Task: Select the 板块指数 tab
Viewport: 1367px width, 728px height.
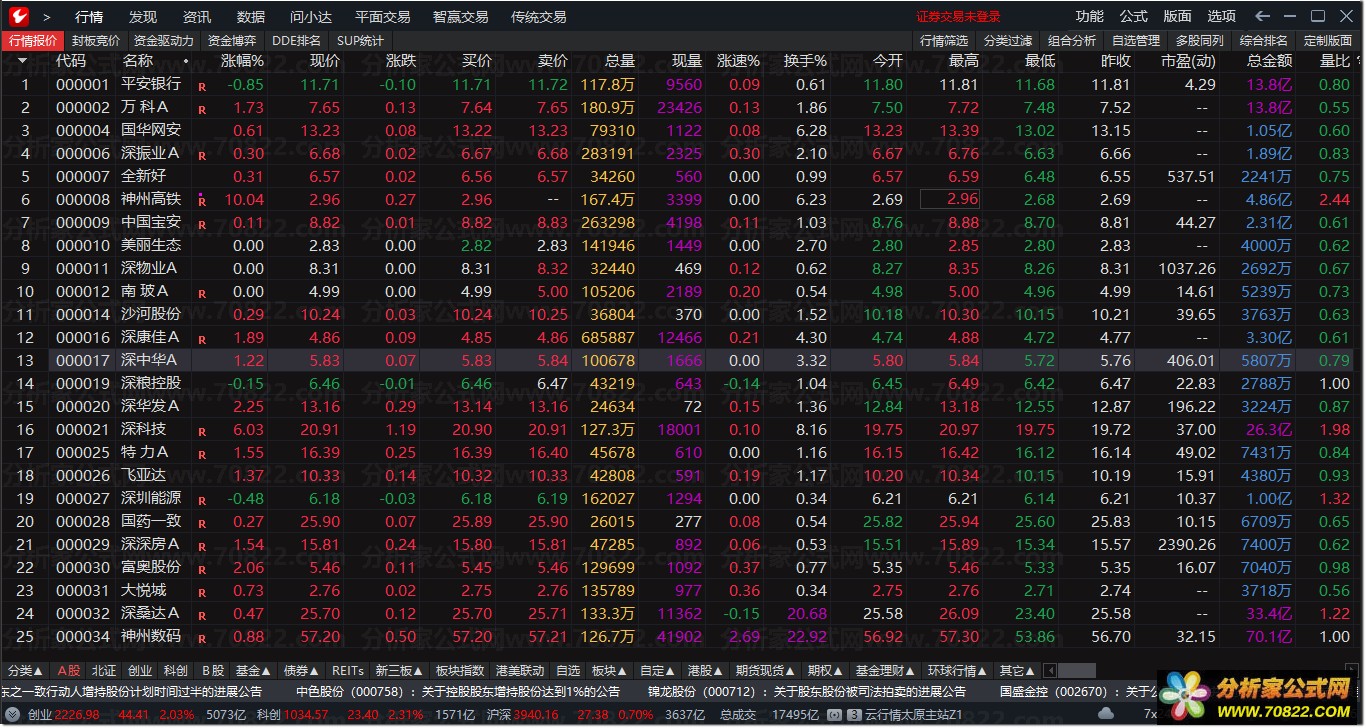Action: (460, 670)
